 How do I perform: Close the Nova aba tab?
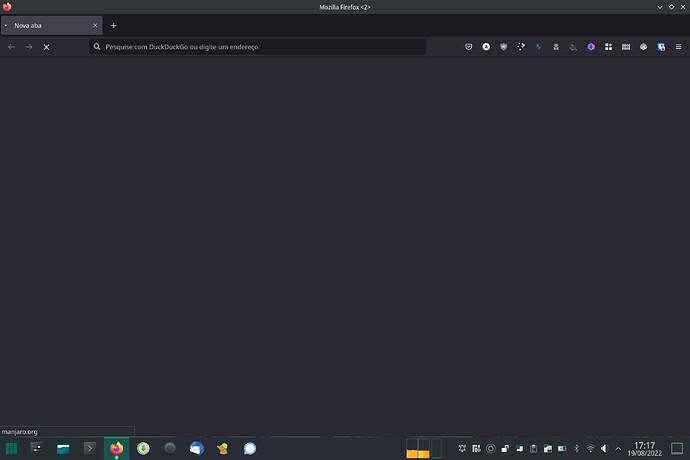pyautogui.click(x=95, y=26)
